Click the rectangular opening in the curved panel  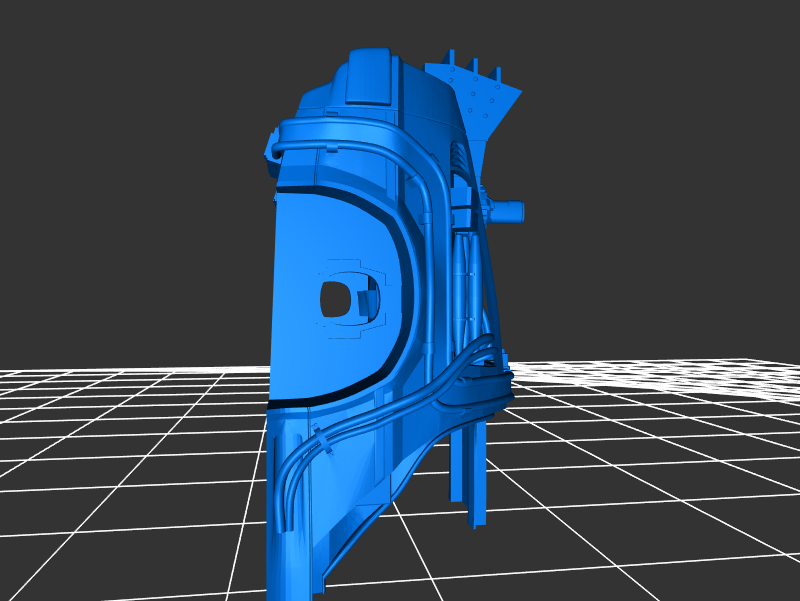point(333,299)
